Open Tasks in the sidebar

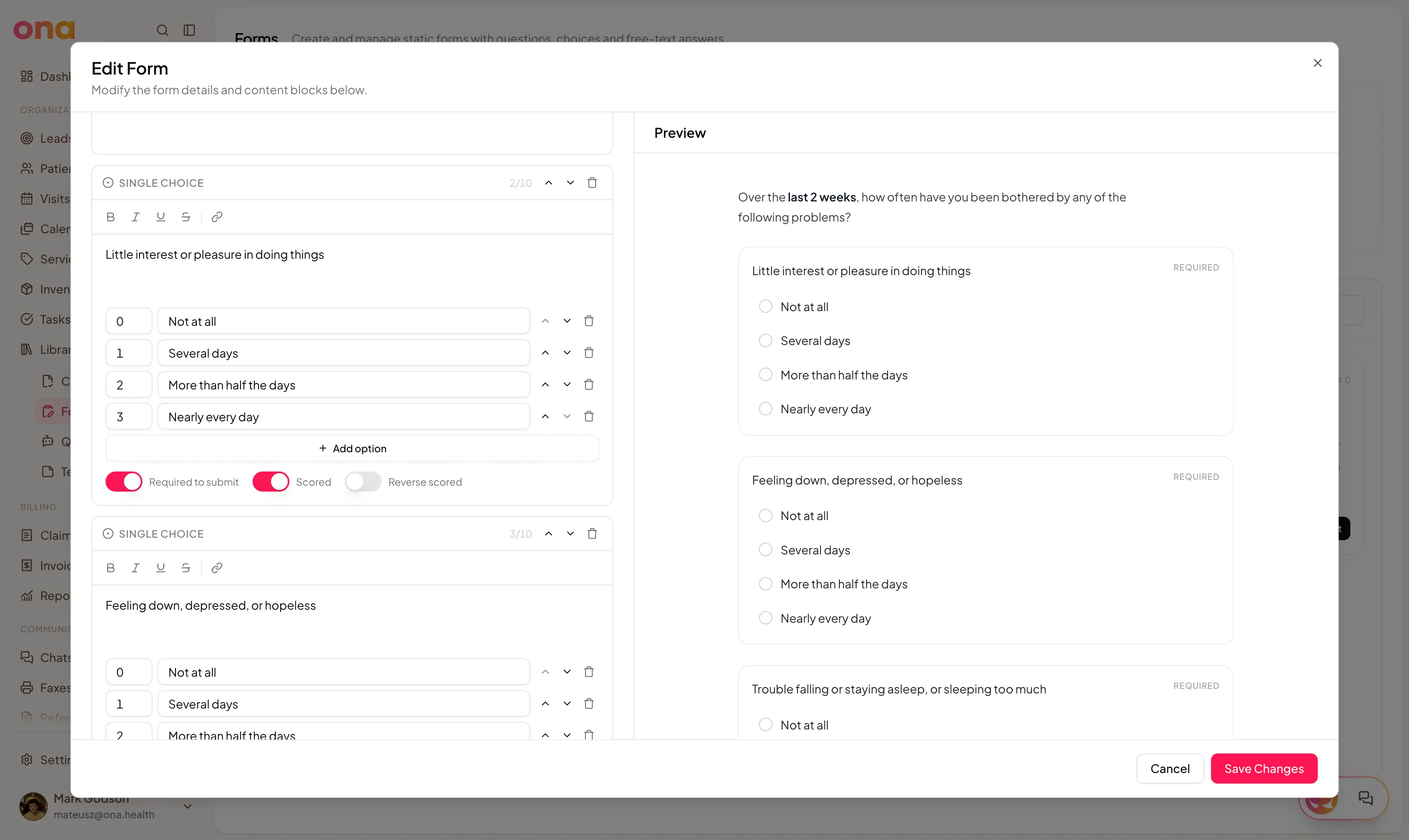click(x=45, y=319)
